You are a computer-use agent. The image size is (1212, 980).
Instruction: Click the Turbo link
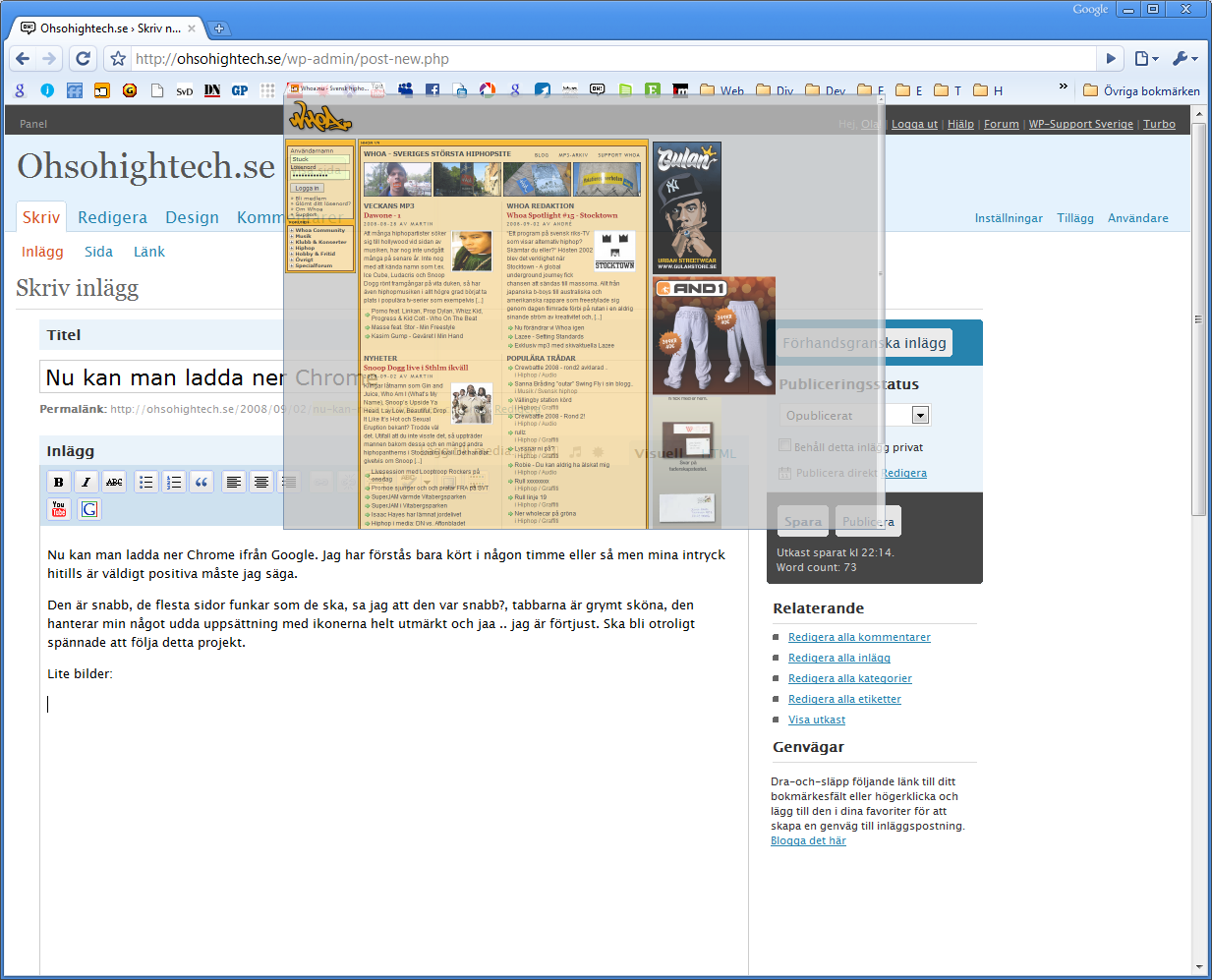tap(1159, 124)
